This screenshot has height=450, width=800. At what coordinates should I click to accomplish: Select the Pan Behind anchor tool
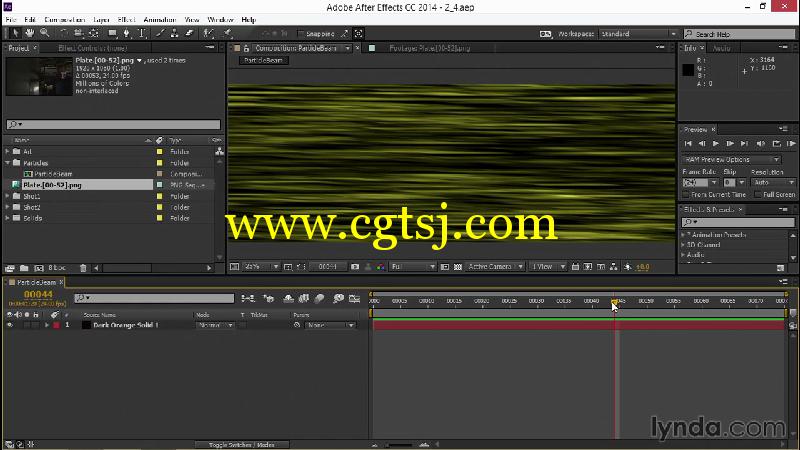coord(94,34)
